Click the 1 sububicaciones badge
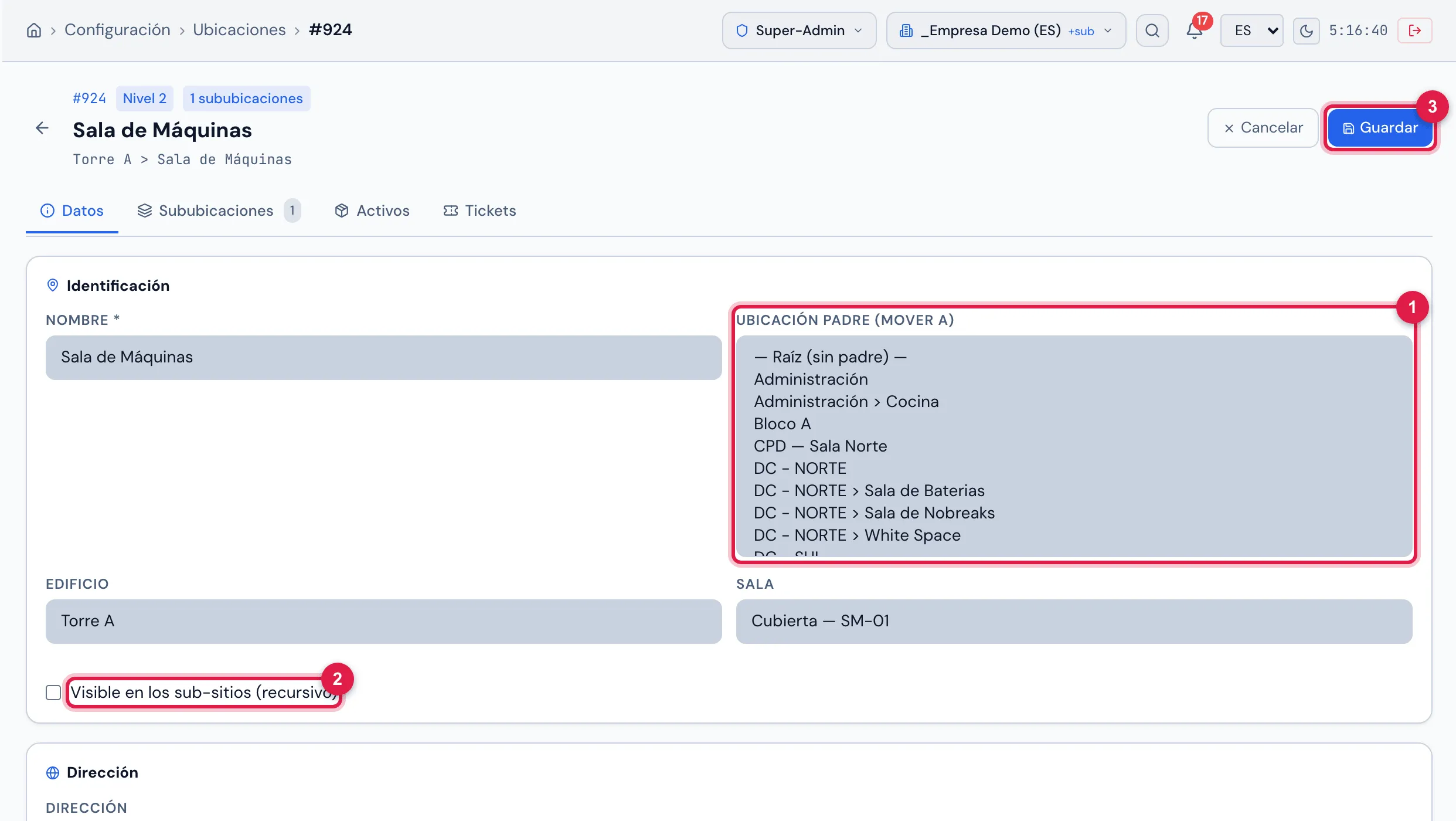Screen dimensions: 1456x821 246,99
